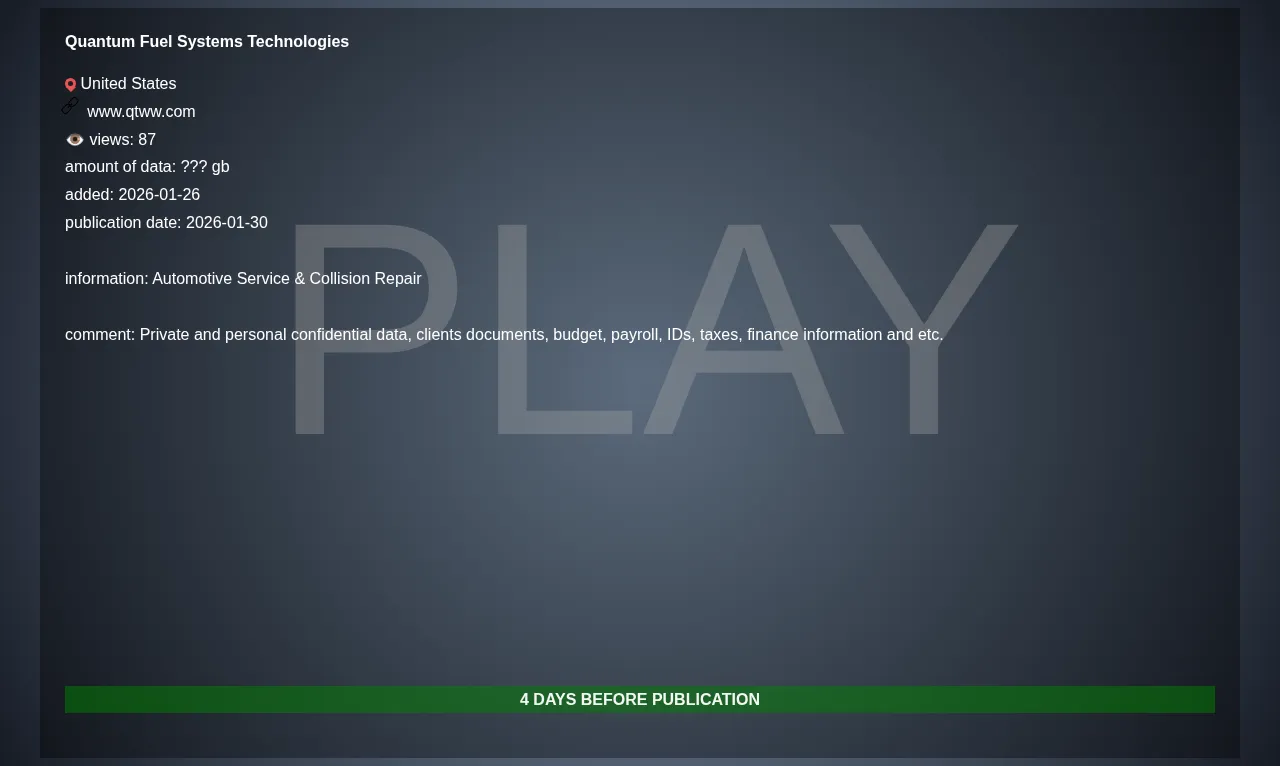The height and width of the screenshot is (766, 1280).
Task: Click the red location pin icon
Action: point(71,85)
